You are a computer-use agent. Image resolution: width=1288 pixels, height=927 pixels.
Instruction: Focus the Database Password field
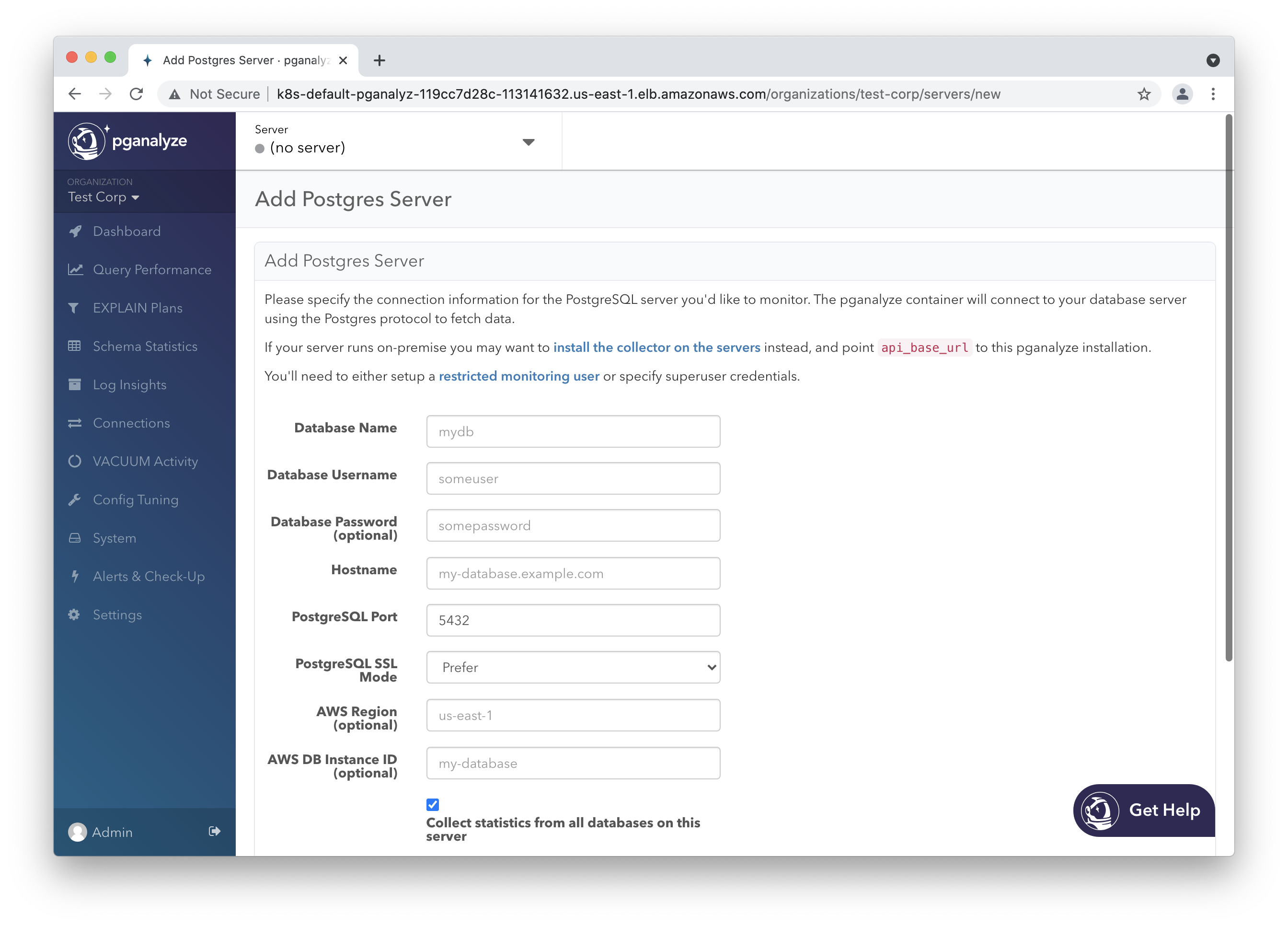(x=573, y=525)
